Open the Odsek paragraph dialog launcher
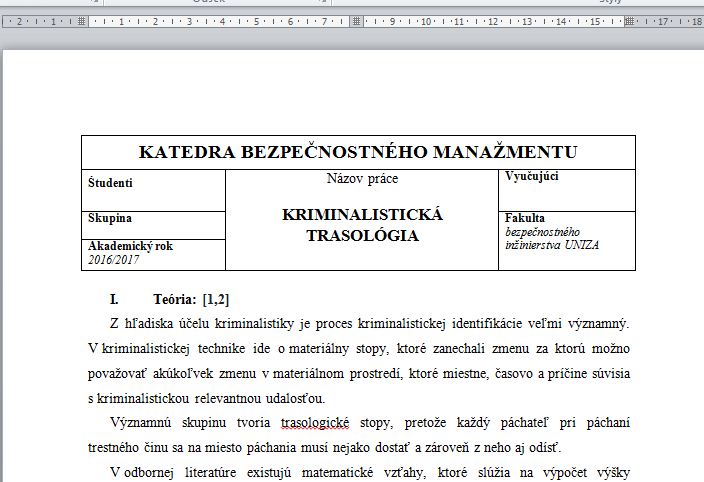The image size is (704, 482). 323,2
